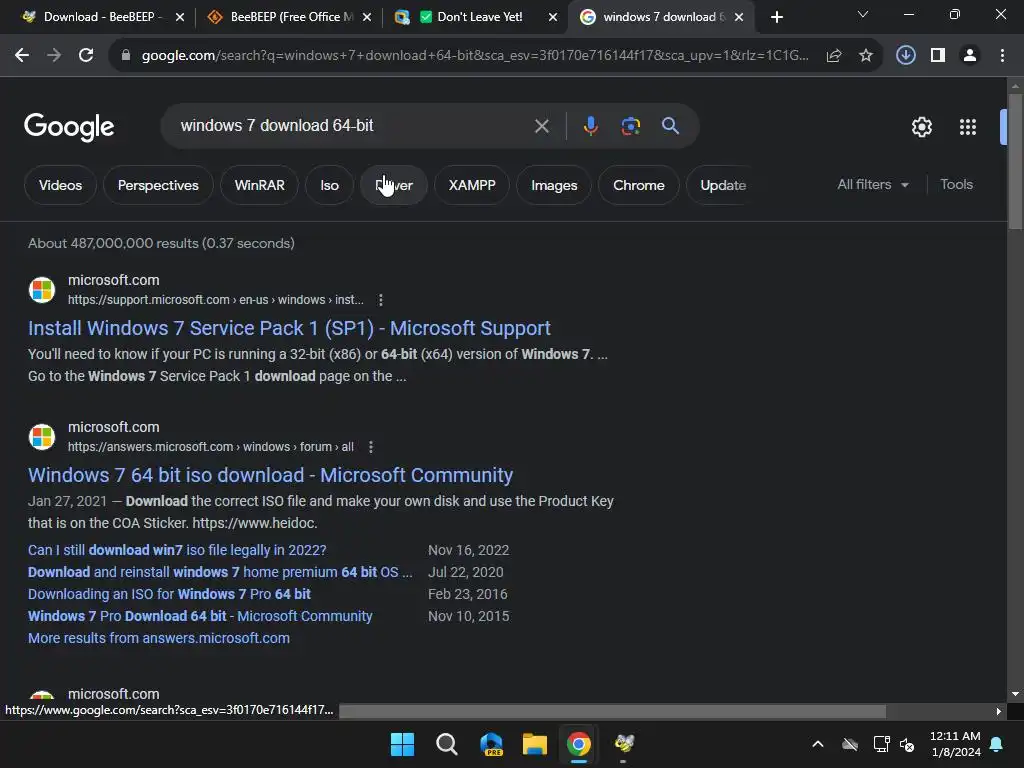Screen dimensions: 1024x768
Task: Open the Windows Start menu
Action: pyautogui.click(x=402, y=744)
